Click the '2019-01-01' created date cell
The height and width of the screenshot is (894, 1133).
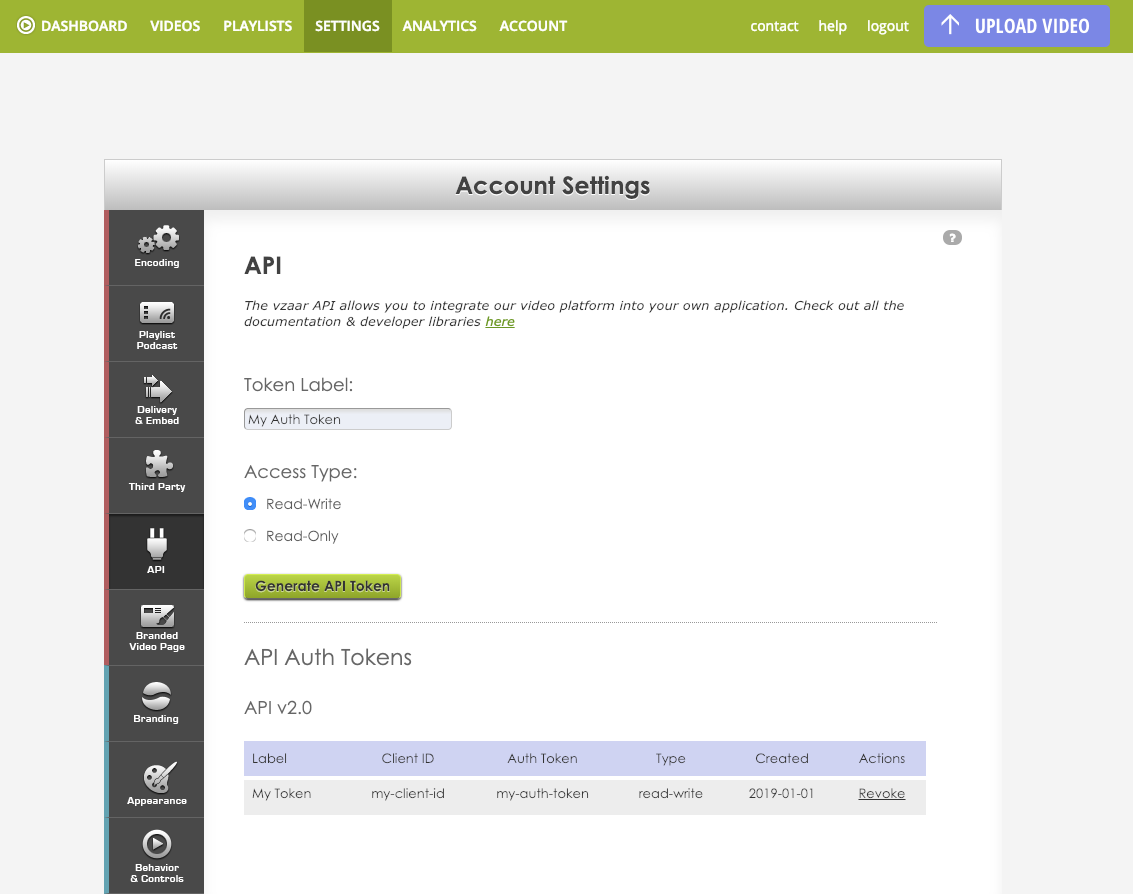point(781,794)
